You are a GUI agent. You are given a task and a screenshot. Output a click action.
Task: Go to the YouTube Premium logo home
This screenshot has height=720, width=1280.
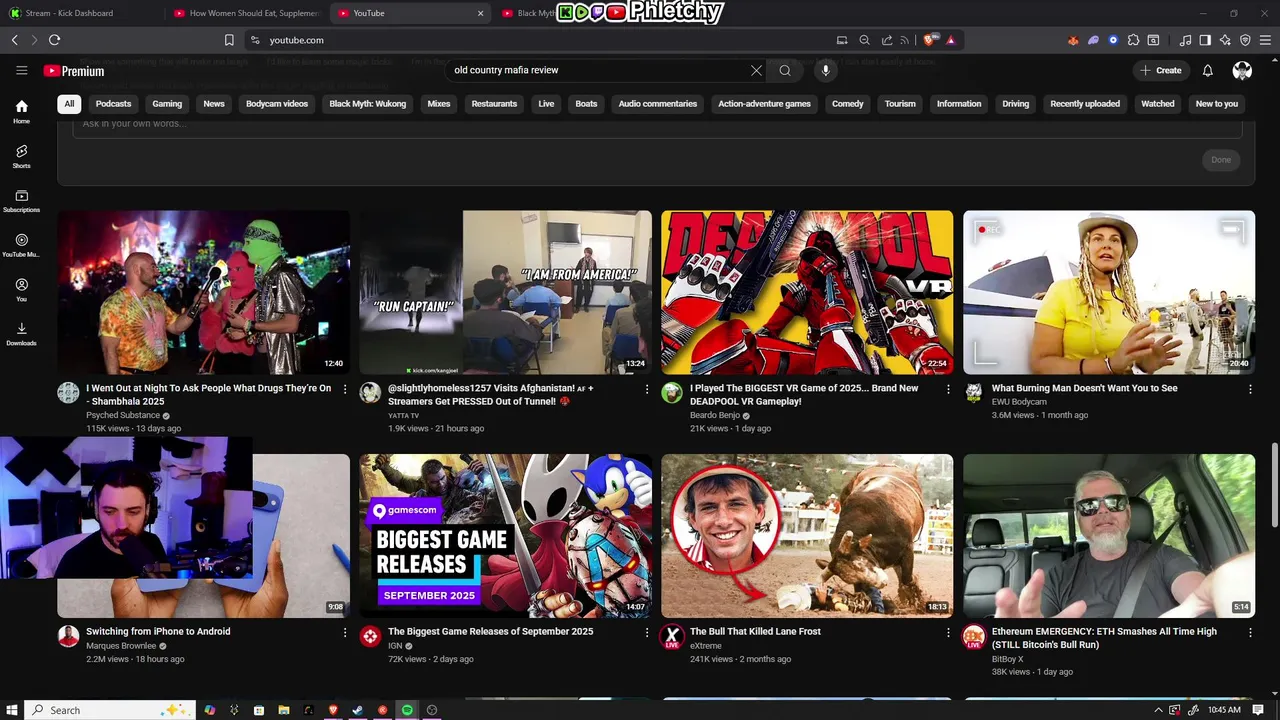coord(74,71)
